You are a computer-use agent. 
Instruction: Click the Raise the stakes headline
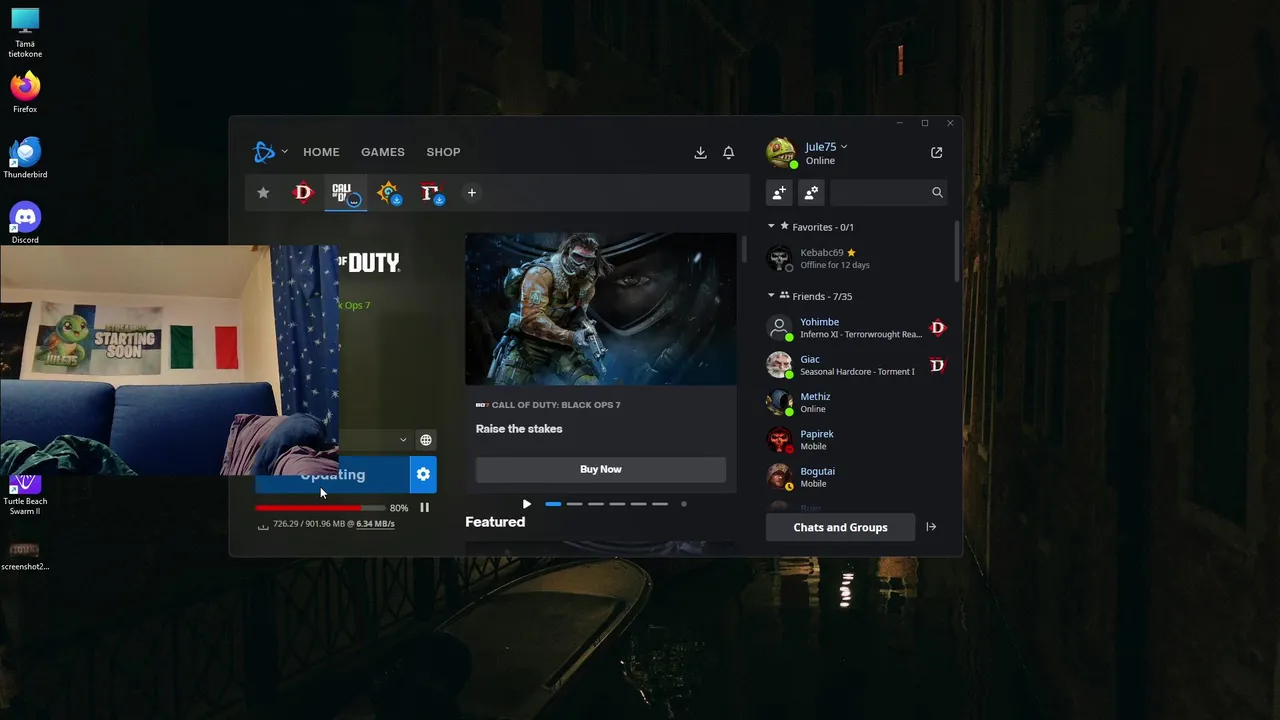click(519, 429)
